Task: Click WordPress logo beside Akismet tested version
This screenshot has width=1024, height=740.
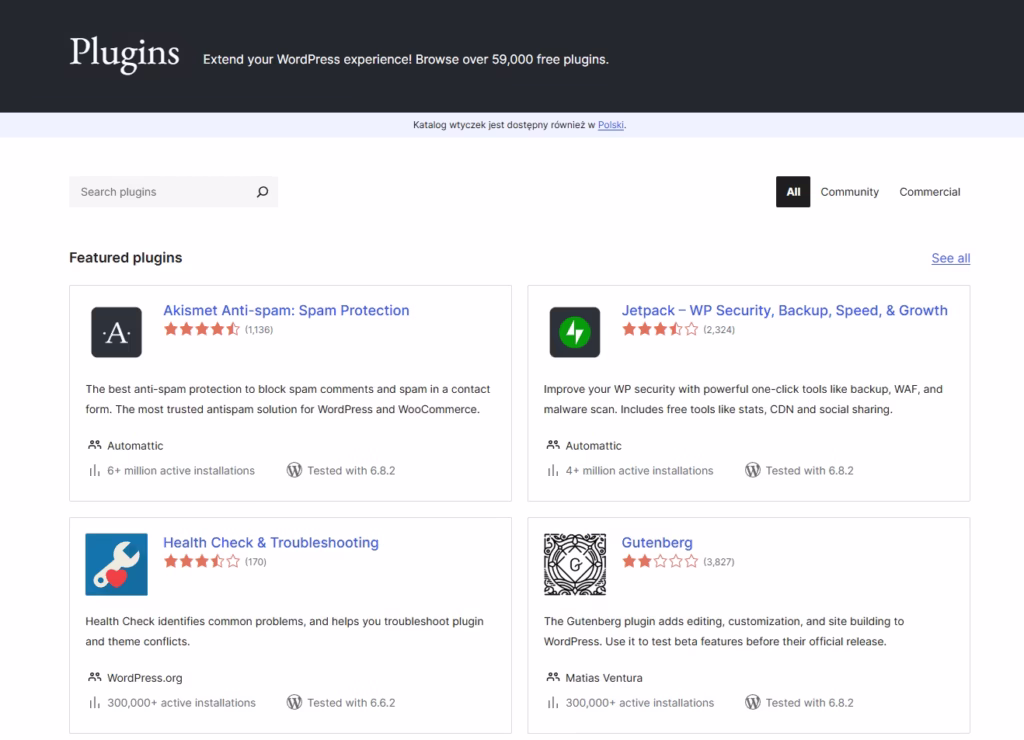Action: pos(294,470)
